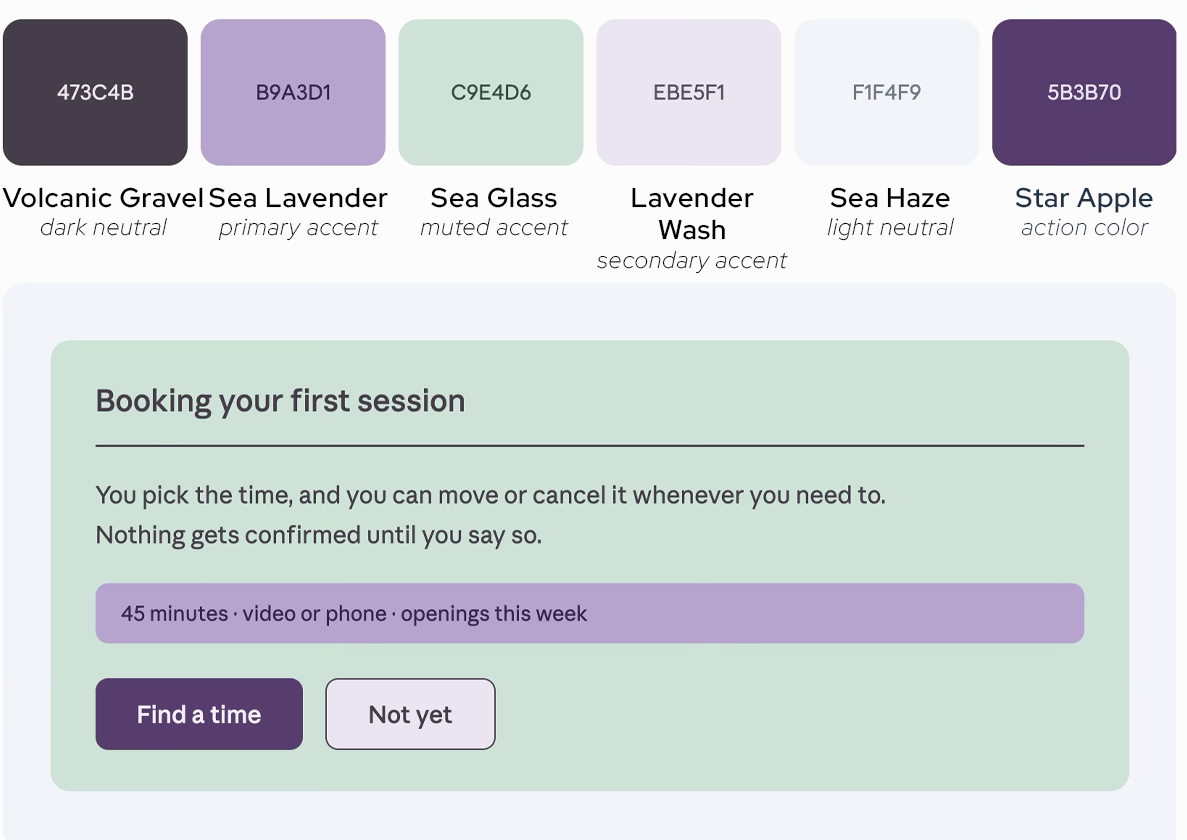Screen dimensions: 1187x840
Task: Click the secondary accent role label
Action: [x=692, y=260]
